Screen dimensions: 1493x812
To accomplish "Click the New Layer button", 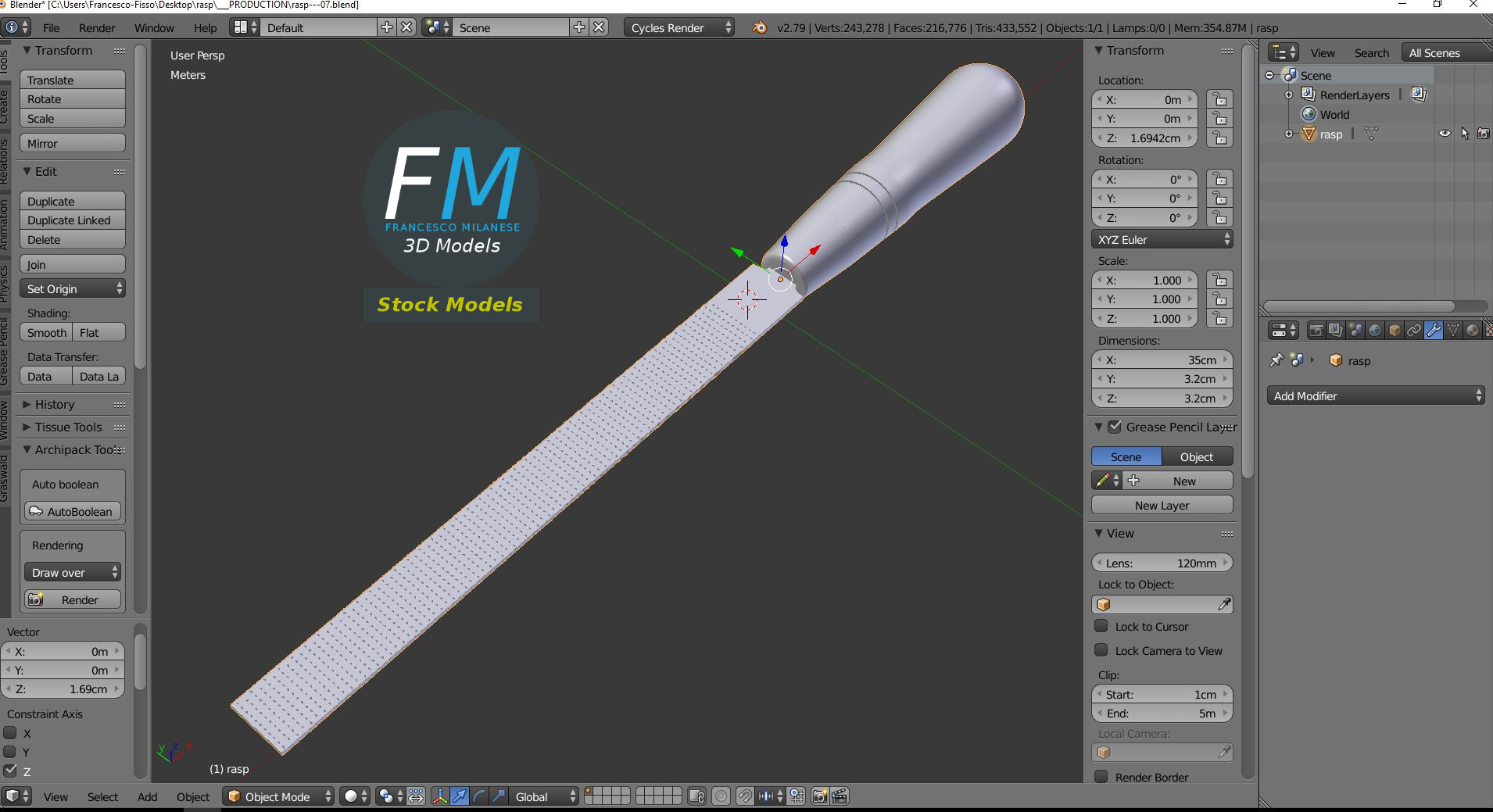I will pyautogui.click(x=1160, y=505).
